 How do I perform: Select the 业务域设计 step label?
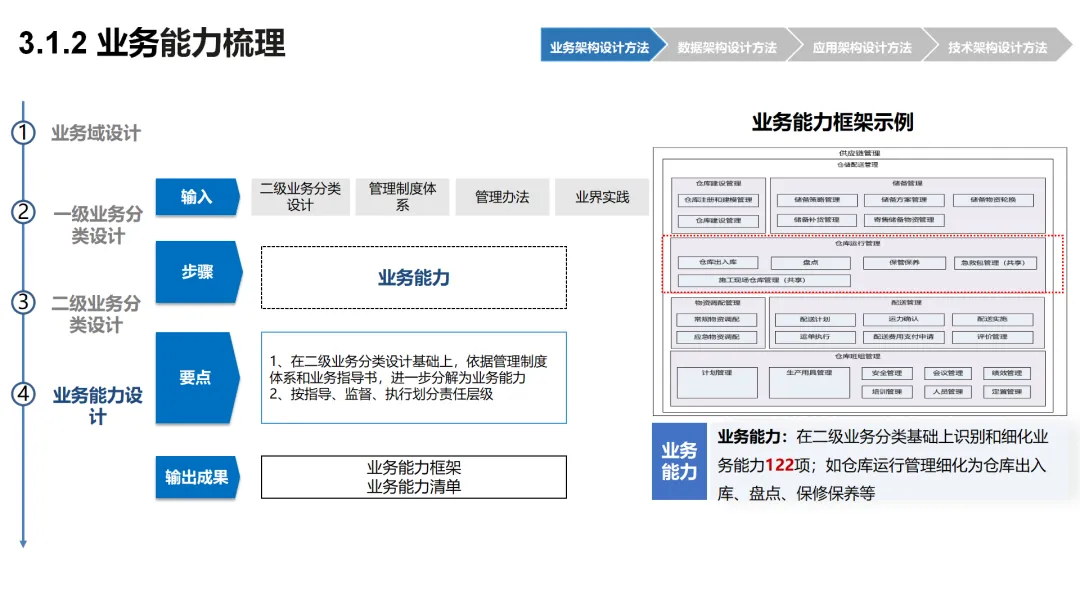click(96, 133)
